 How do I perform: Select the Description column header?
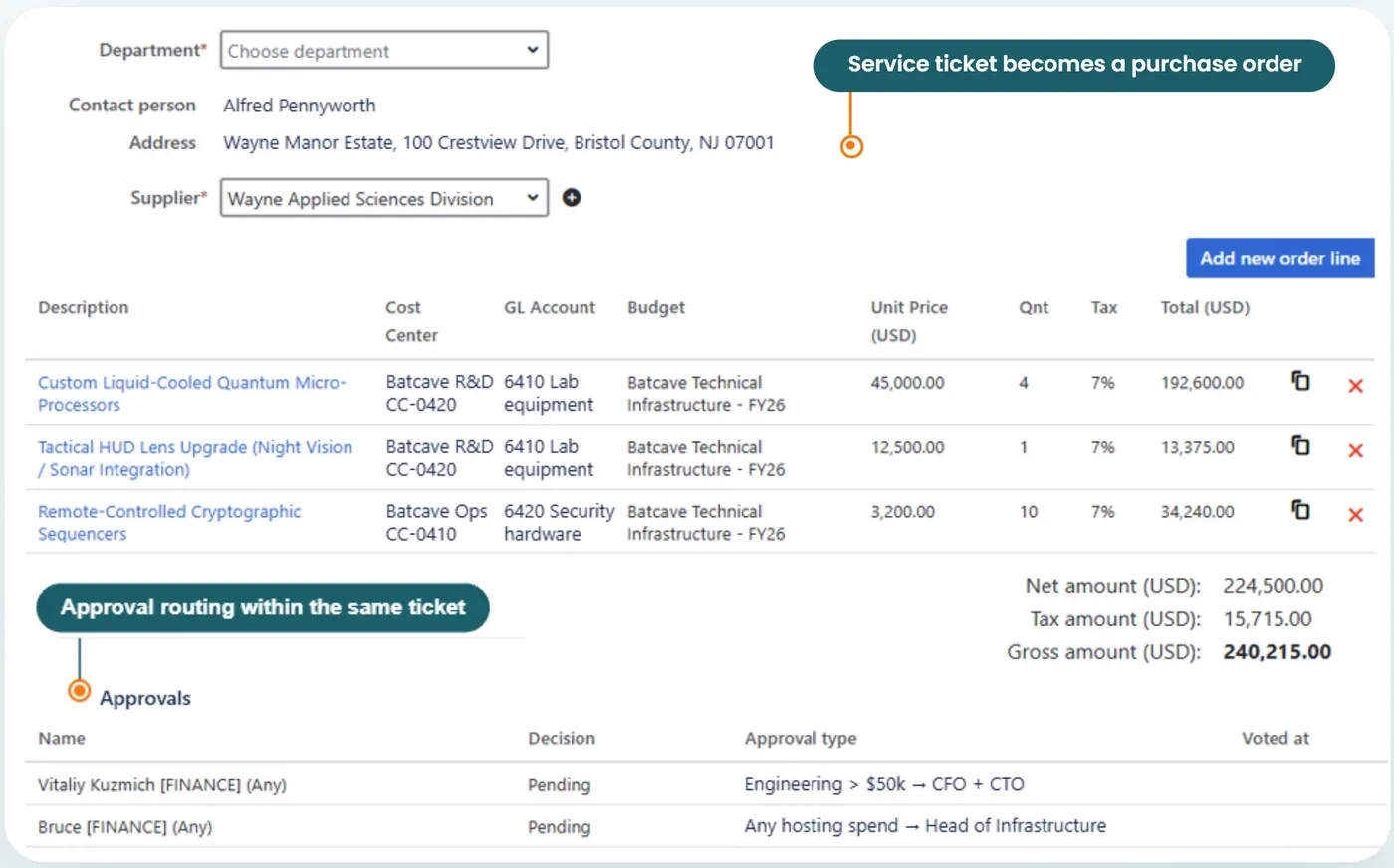84,308
